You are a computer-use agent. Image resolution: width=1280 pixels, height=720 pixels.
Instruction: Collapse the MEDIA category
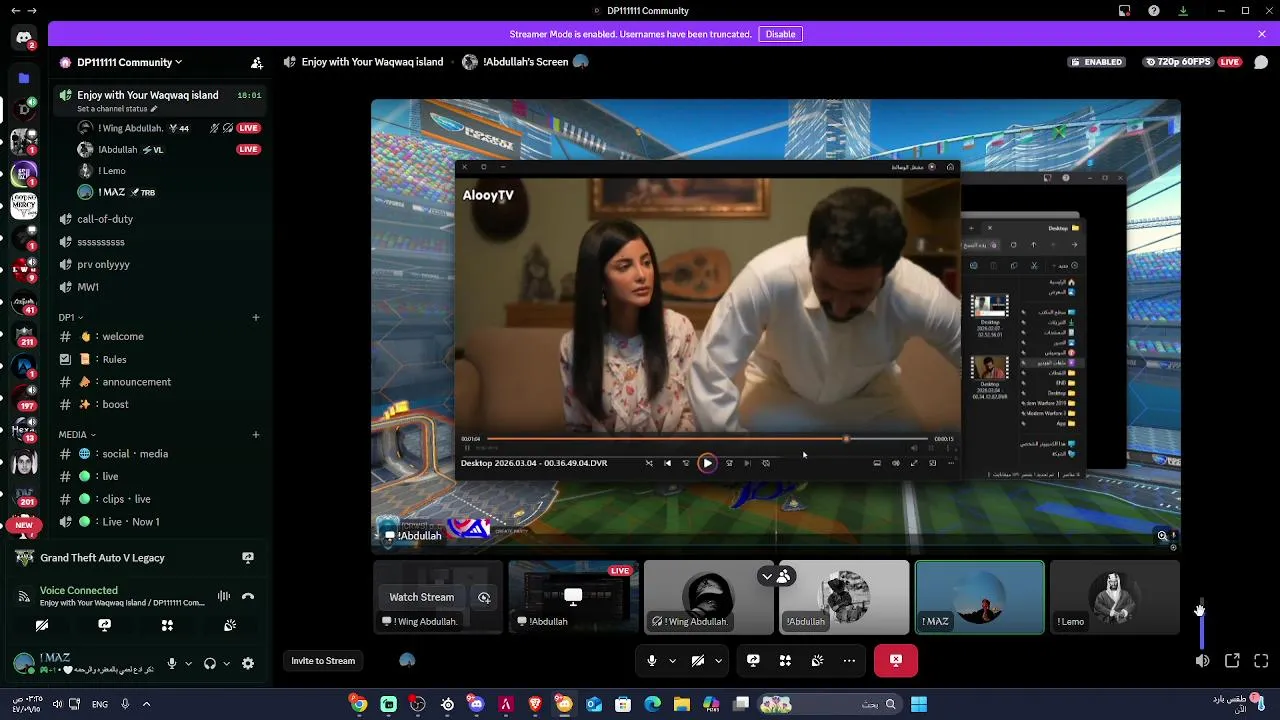[77, 435]
